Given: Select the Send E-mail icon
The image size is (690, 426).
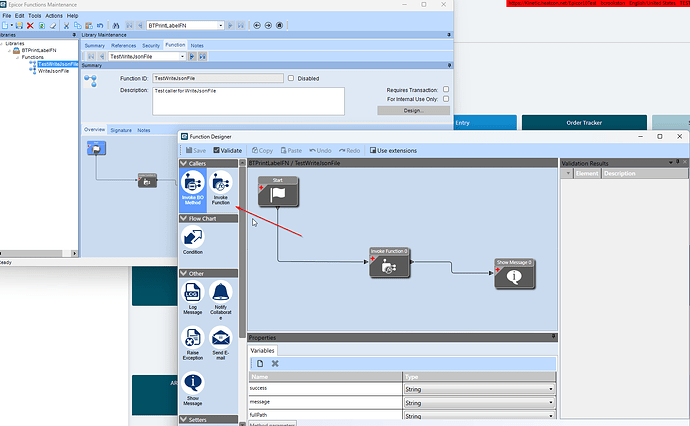Looking at the screenshot, I should point(220,343).
